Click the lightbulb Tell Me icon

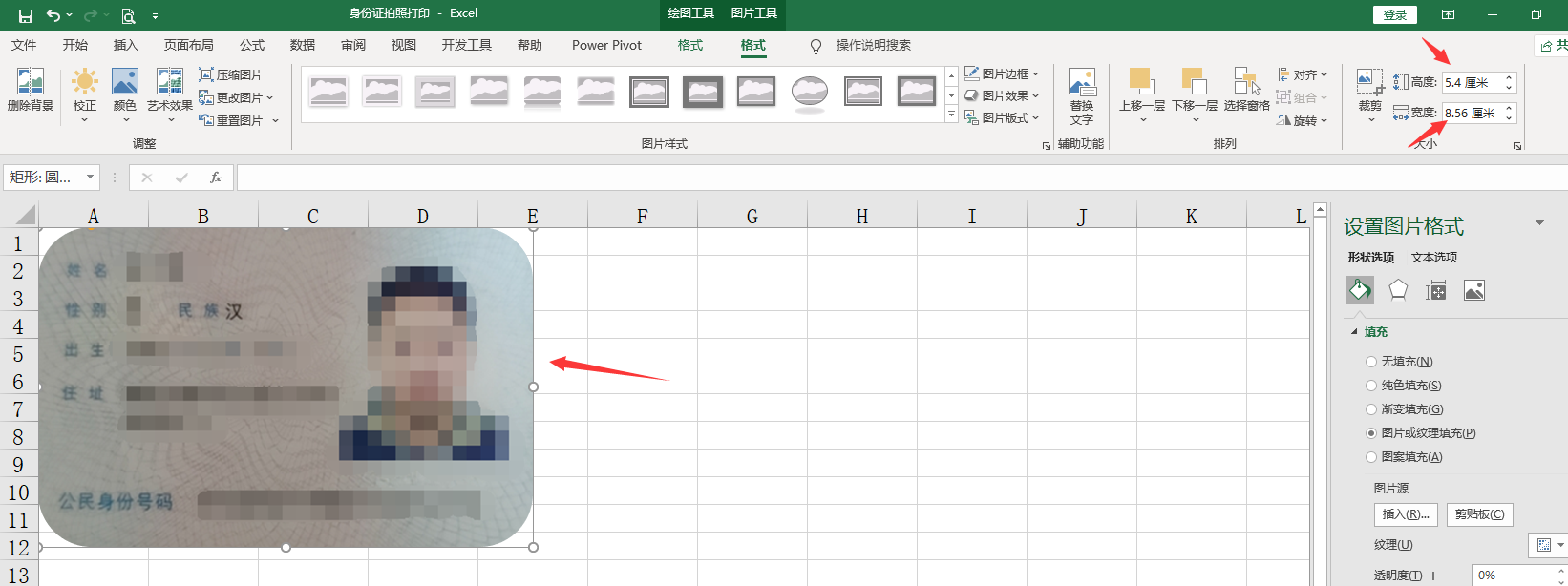pos(816,46)
